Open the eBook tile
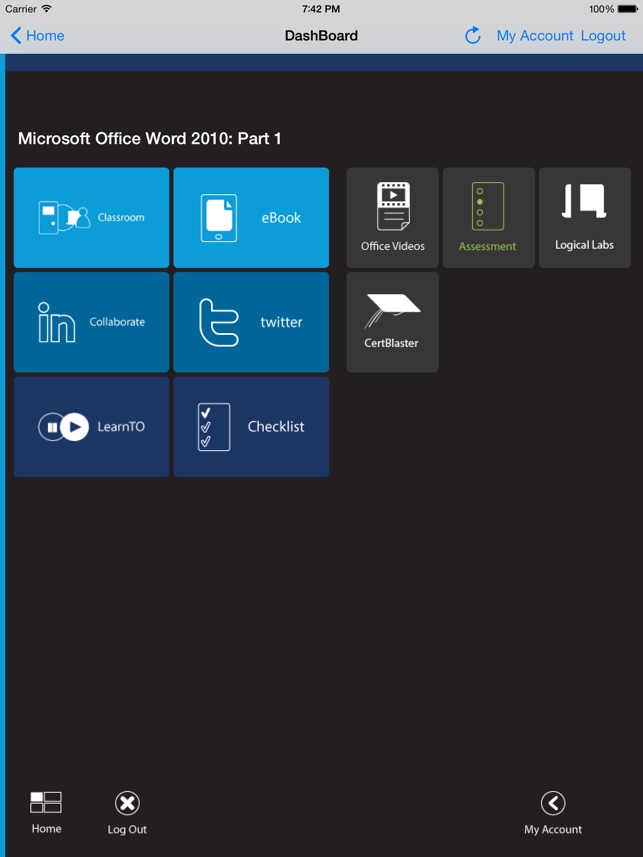Viewport: 643px width, 857px height. pos(251,218)
